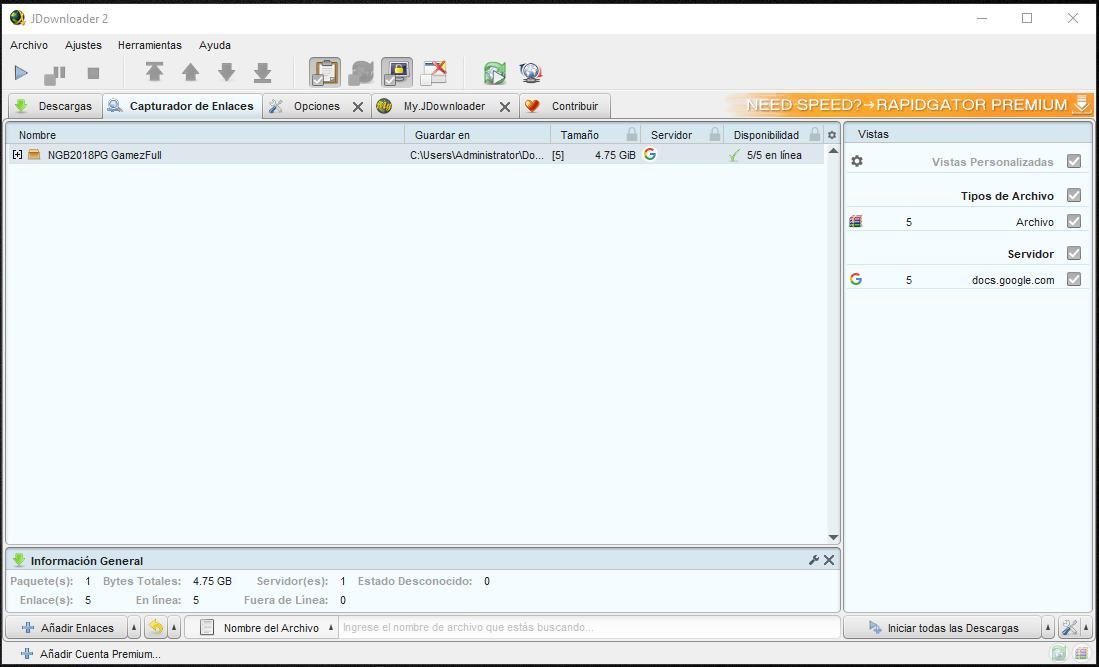The width and height of the screenshot is (1099, 667).
Task: Toggle the docs.google.com checkbox
Action: 1074,280
